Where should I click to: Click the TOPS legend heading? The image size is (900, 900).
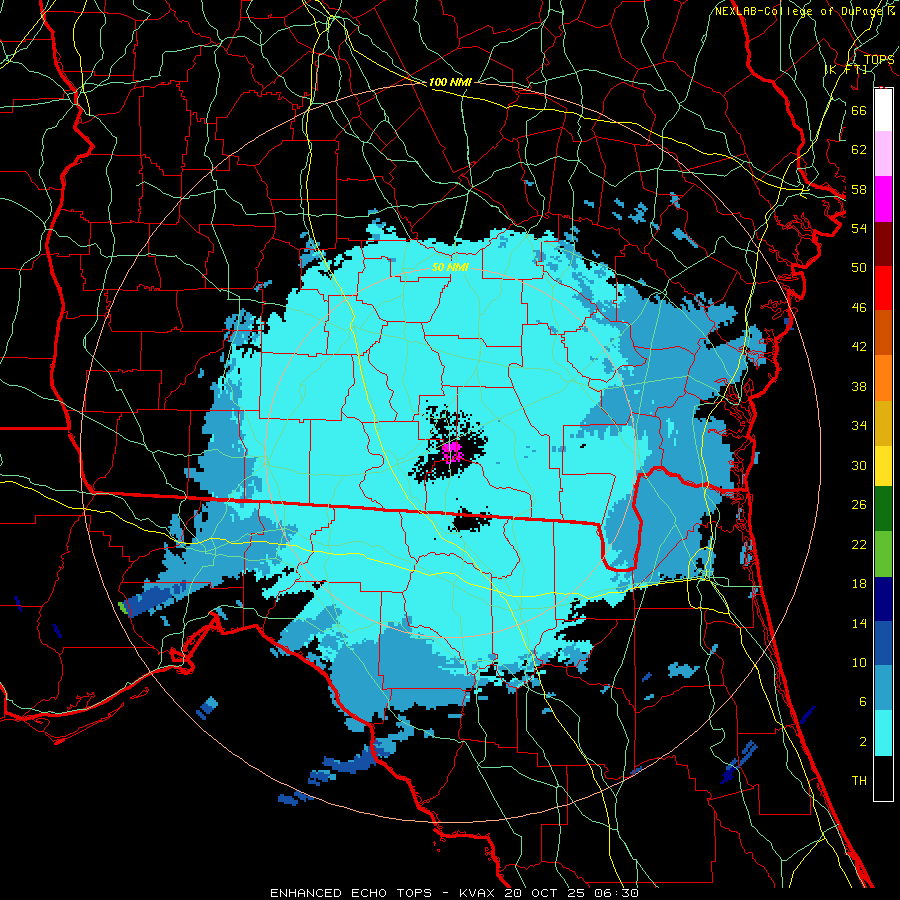[x=879, y=60]
